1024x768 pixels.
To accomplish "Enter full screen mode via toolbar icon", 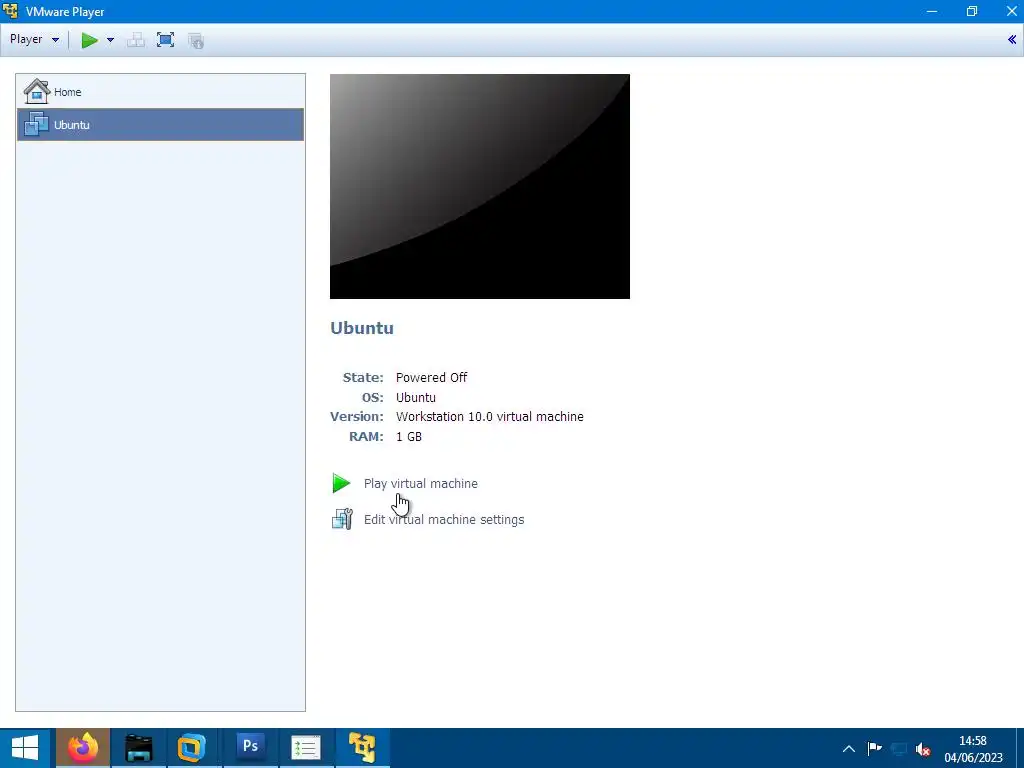I will 165,40.
